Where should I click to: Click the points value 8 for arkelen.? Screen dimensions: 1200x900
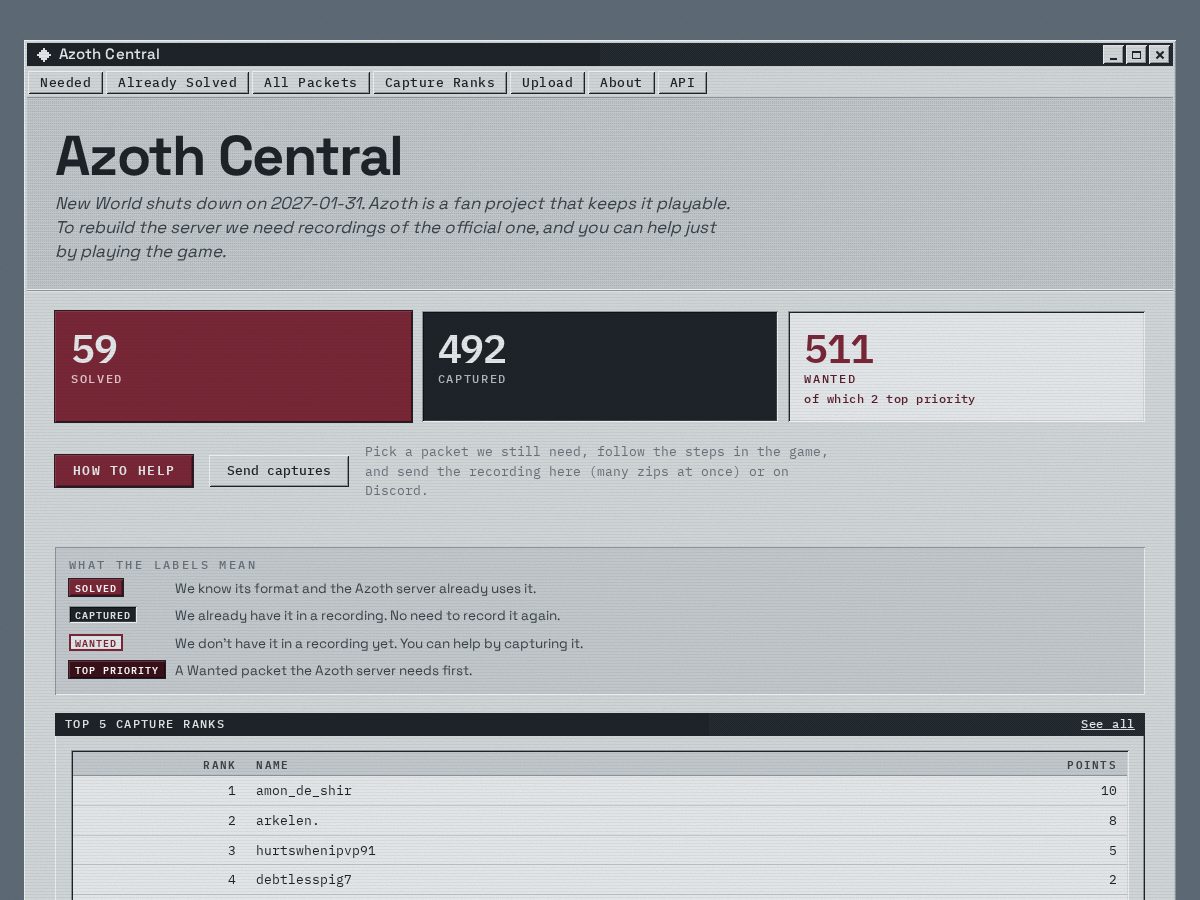1112,821
